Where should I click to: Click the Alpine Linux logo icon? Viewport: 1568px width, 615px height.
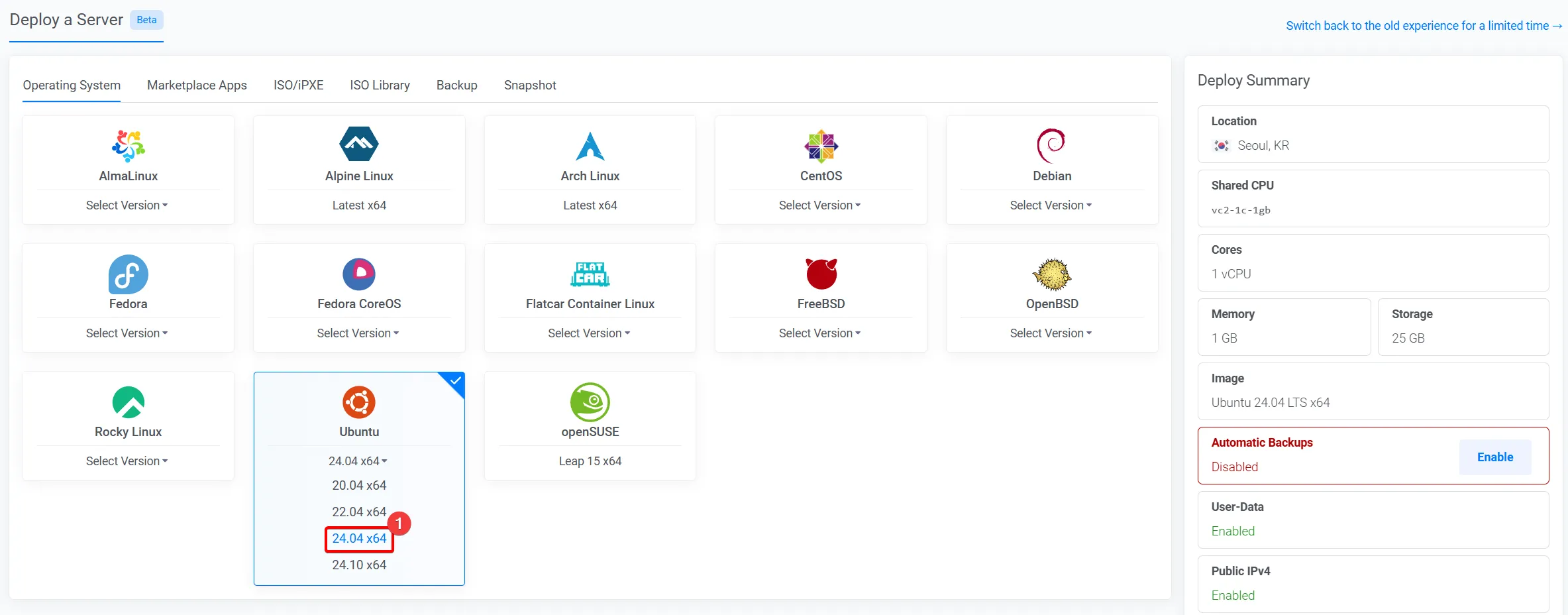click(x=359, y=144)
